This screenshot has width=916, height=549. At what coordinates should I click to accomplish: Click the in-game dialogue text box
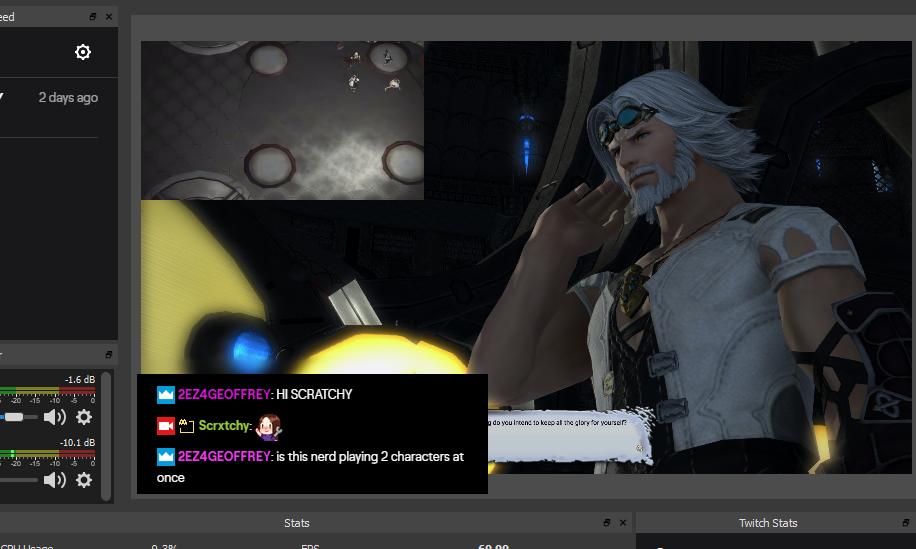point(570,436)
